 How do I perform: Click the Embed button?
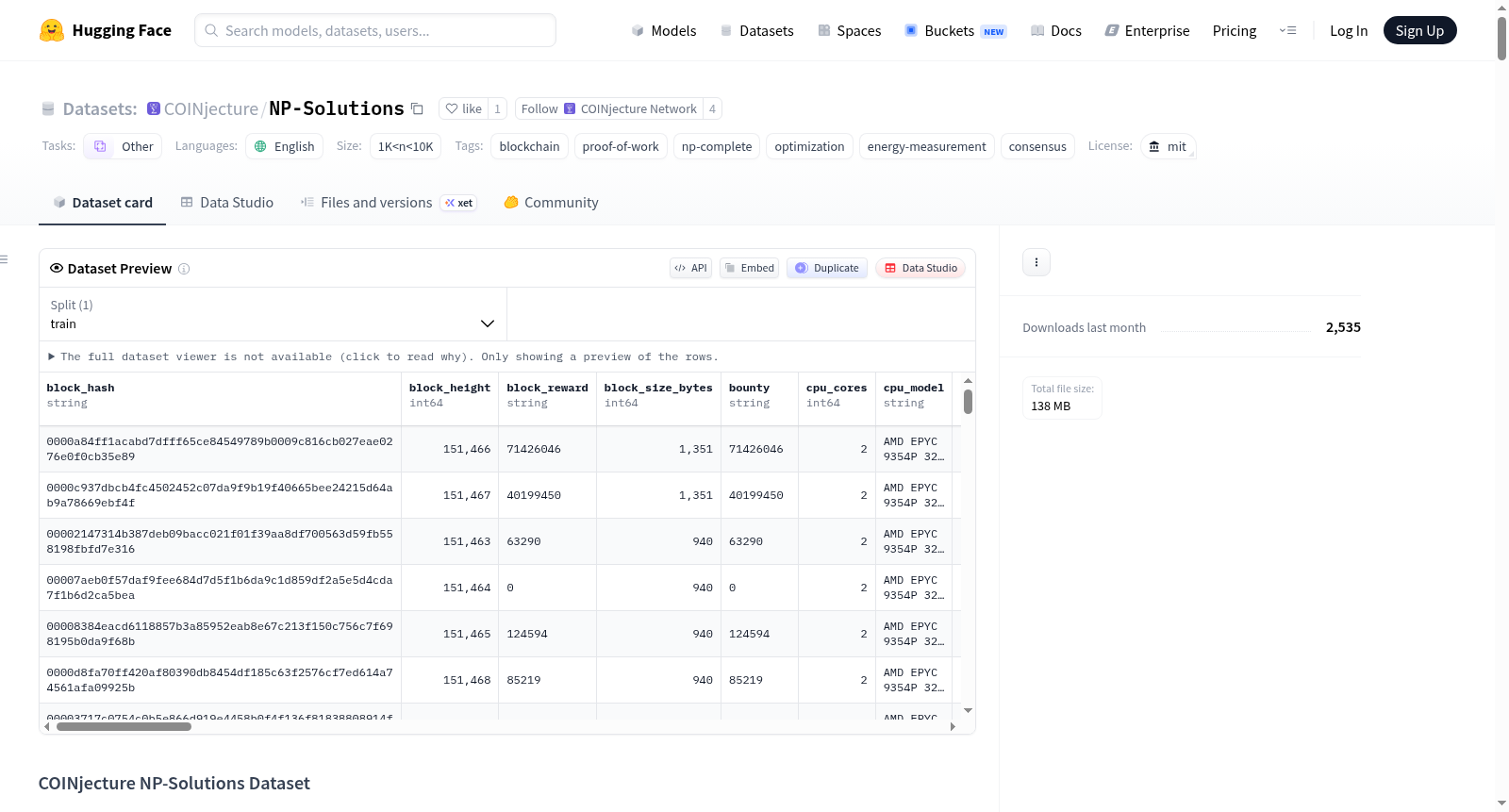(749, 268)
